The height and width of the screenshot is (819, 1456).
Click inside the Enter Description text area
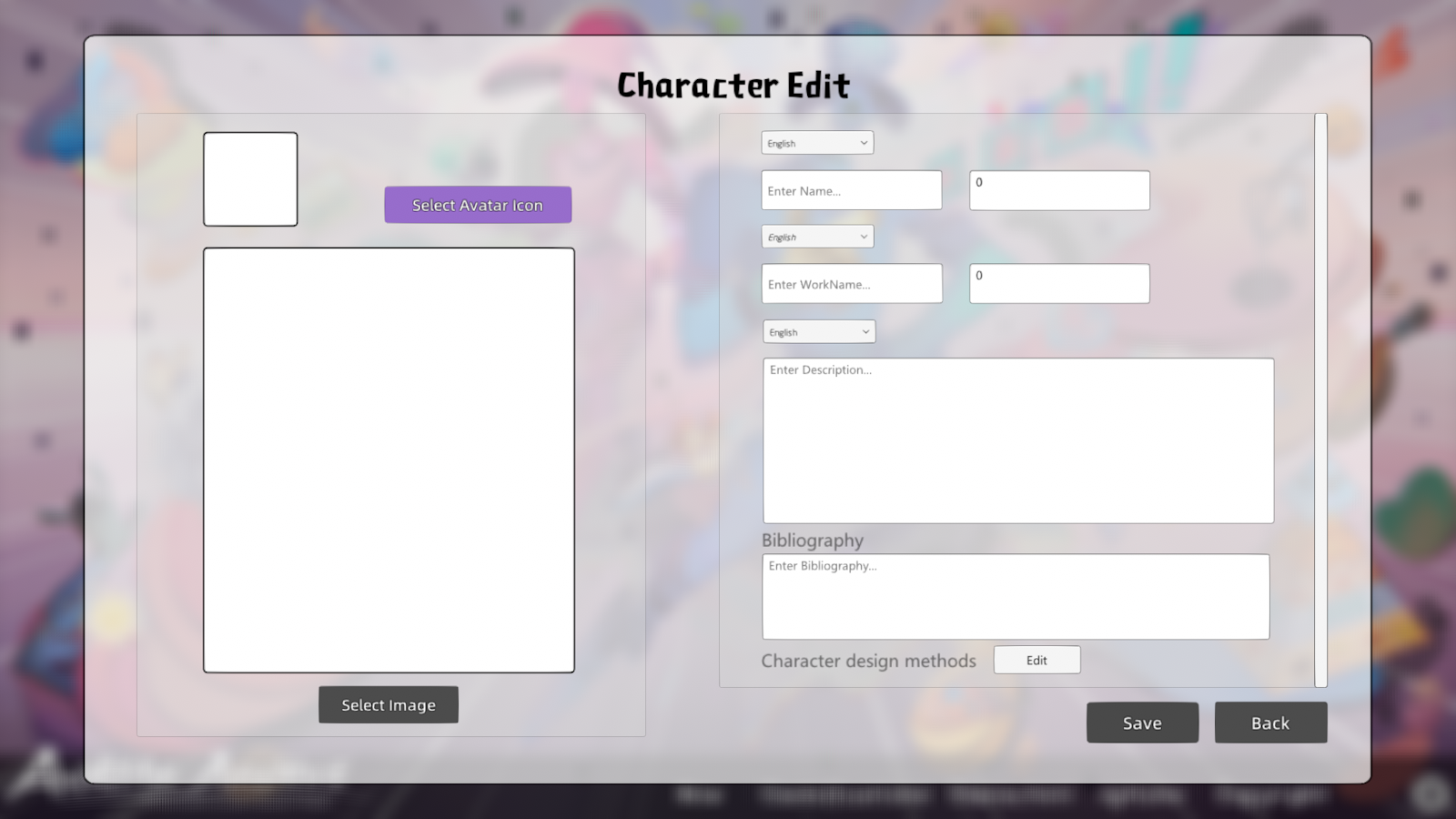(1017, 440)
